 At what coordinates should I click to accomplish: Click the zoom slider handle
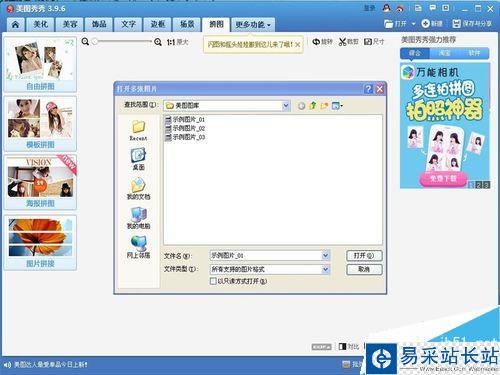(95, 42)
